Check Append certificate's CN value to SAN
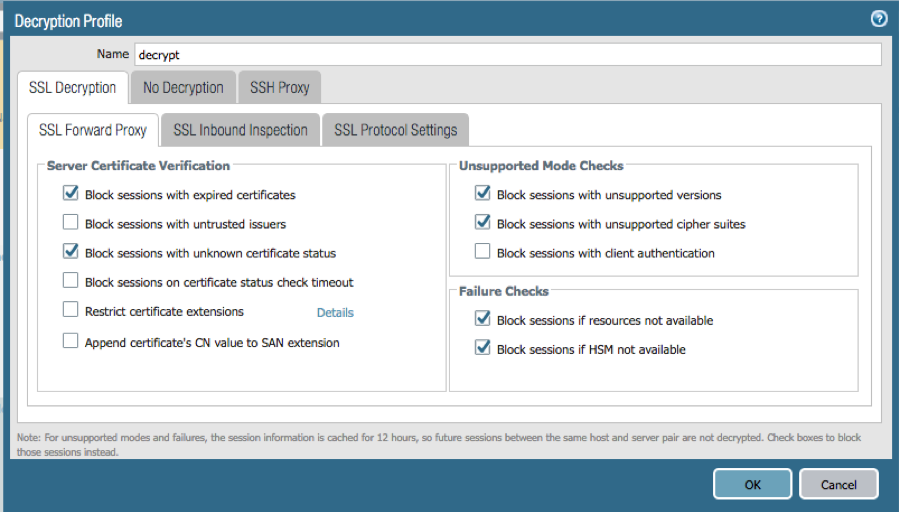The image size is (899, 512). click(x=70, y=341)
